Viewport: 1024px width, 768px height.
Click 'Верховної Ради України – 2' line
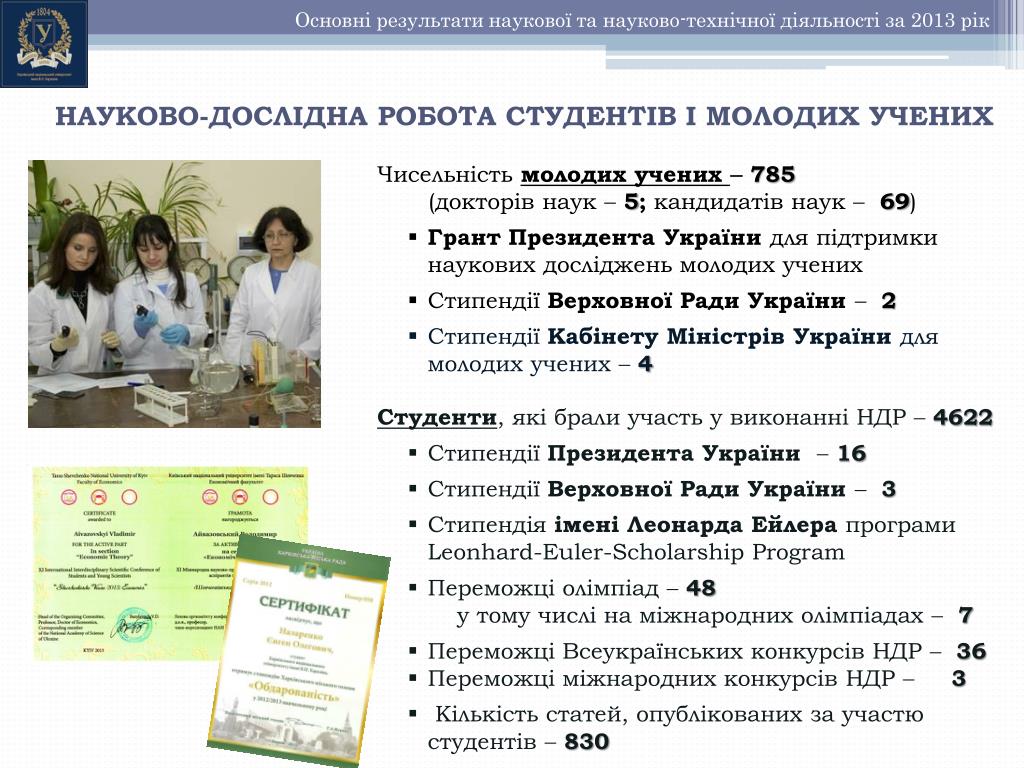(x=722, y=301)
